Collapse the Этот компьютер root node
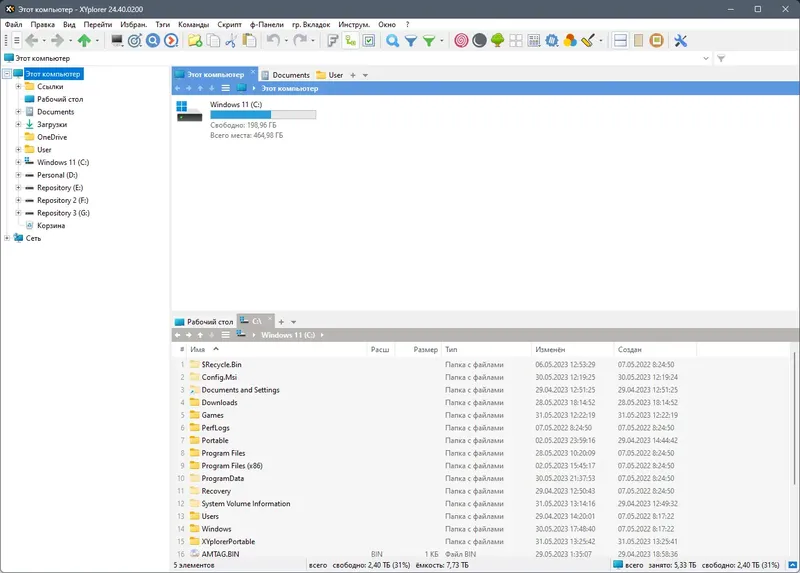The image size is (800, 573). (x=7, y=74)
